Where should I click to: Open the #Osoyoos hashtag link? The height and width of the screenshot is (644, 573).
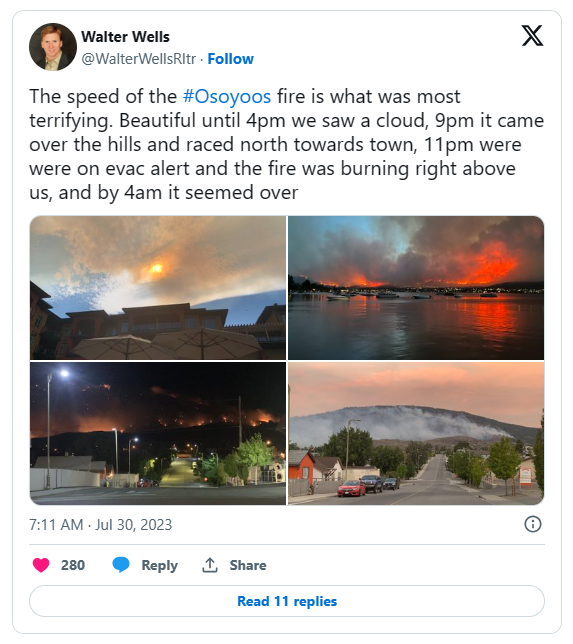tap(227, 97)
